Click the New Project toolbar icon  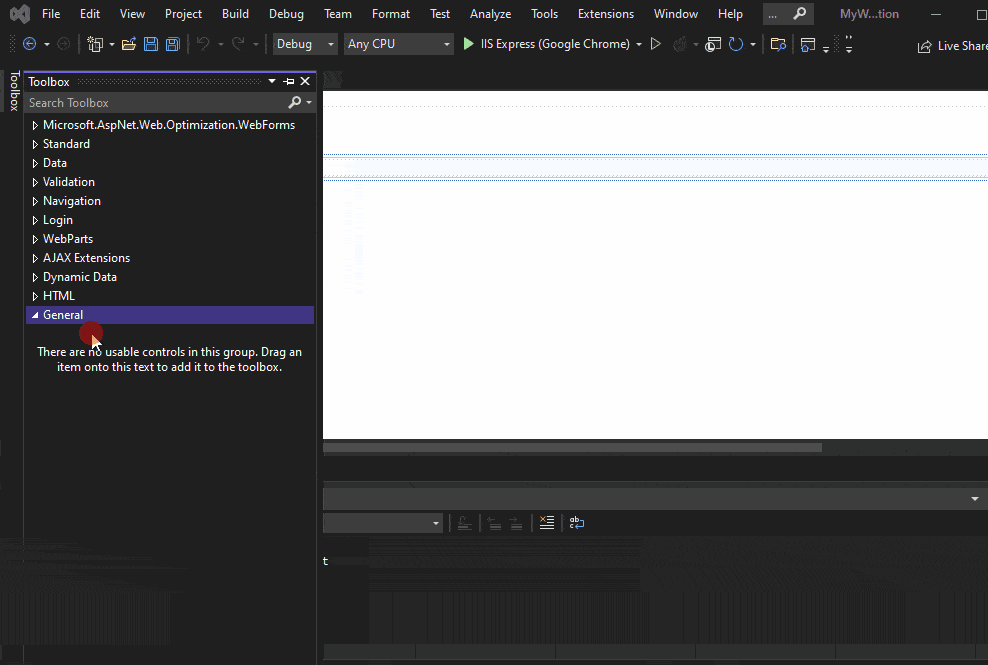pos(95,44)
